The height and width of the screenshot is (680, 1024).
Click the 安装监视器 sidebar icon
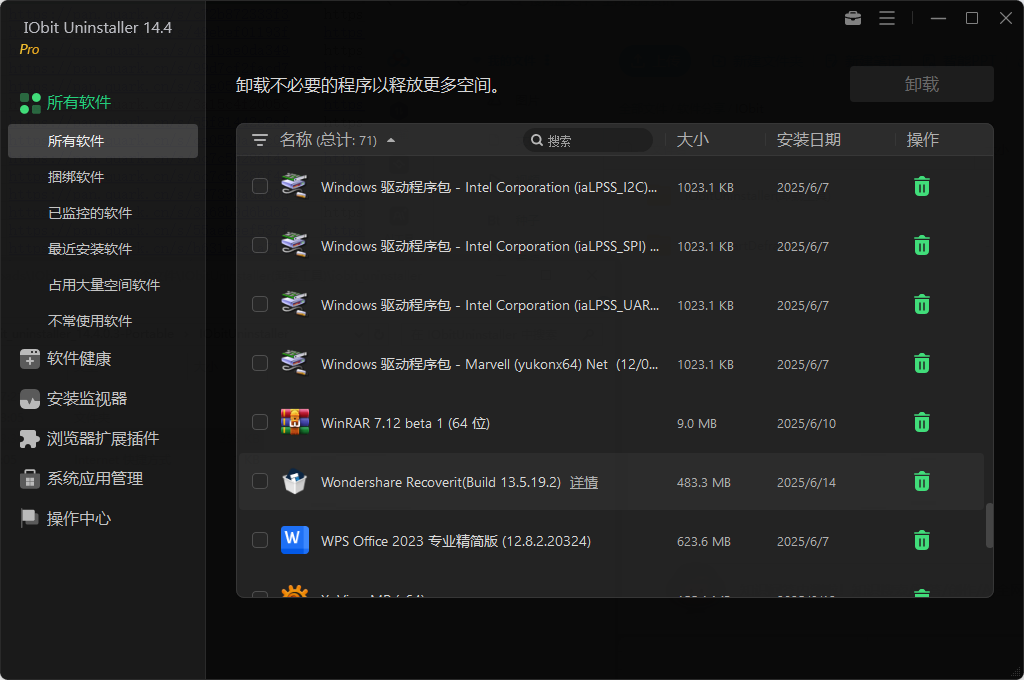(29, 399)
